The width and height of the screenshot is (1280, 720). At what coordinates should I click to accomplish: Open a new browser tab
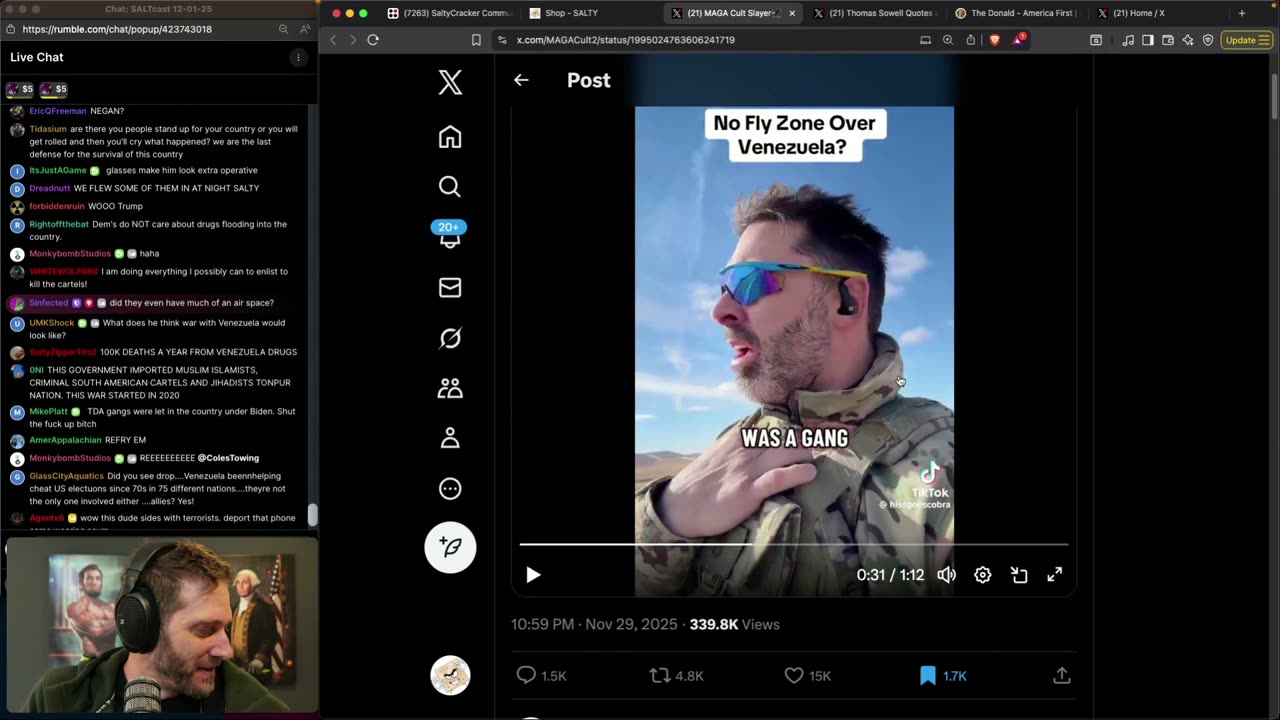(x=1242, y=13)
